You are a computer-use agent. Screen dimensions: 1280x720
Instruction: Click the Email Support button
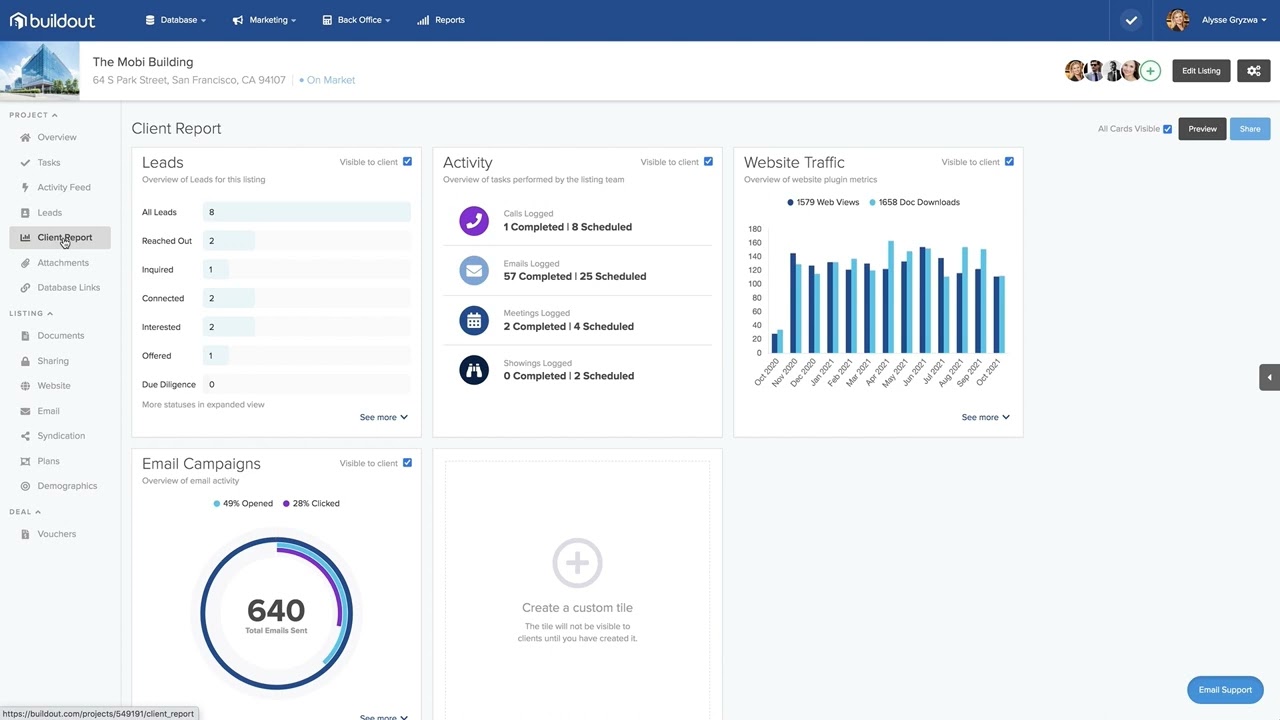(1225, 690)
